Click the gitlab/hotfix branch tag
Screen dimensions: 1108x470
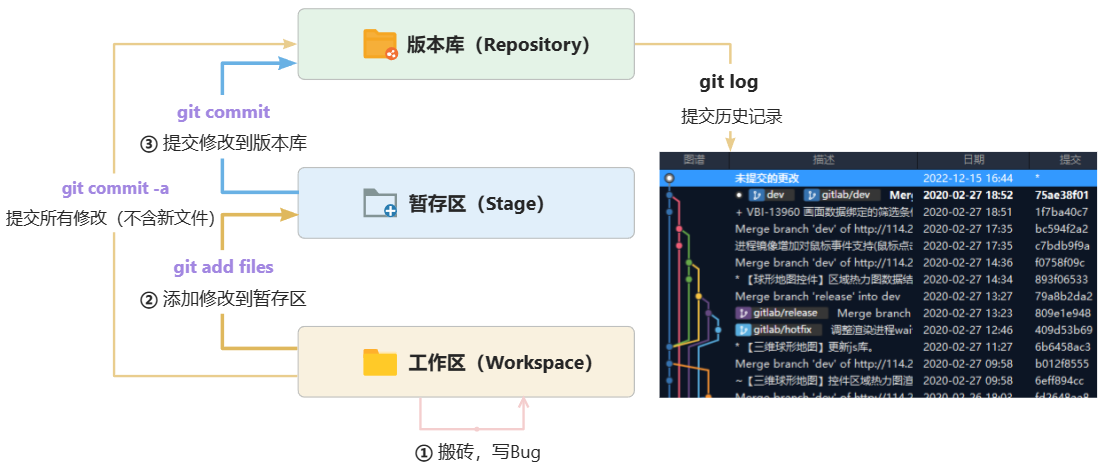click(778, 329)
